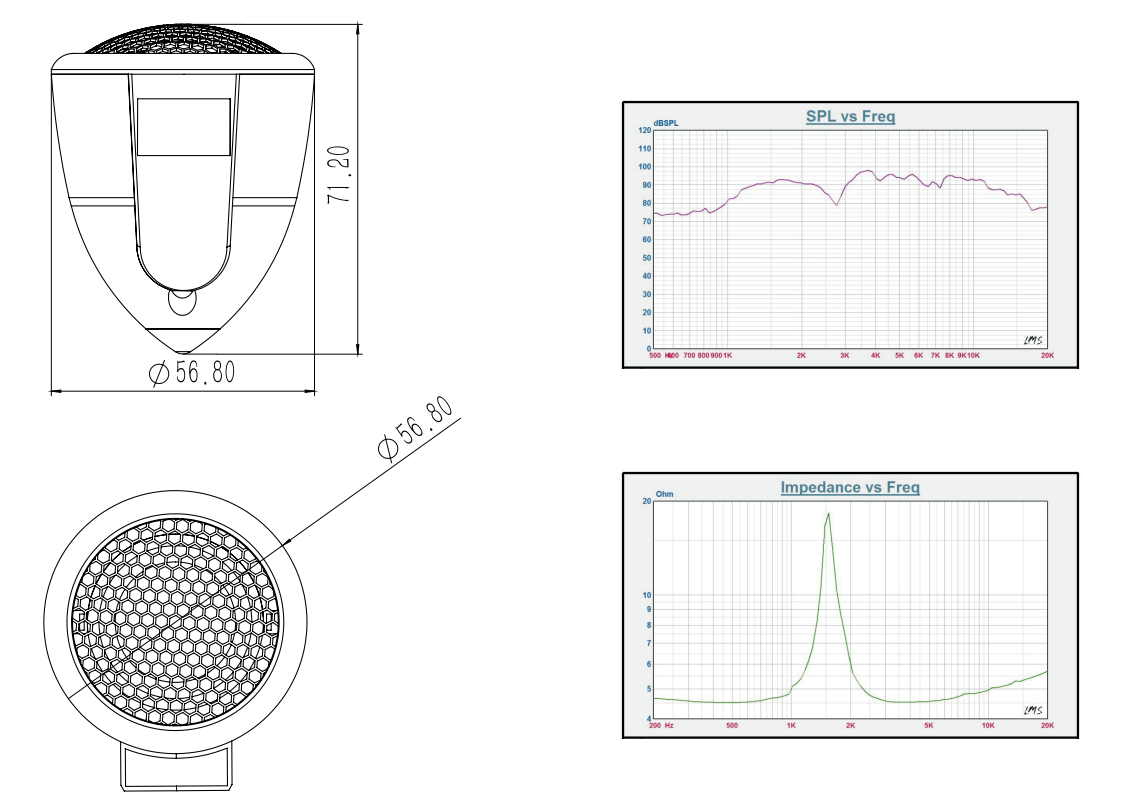This screenshot has height=797, width=1126.
Task: Click the purple SPL response curve
Action: (x=850, y=190)
